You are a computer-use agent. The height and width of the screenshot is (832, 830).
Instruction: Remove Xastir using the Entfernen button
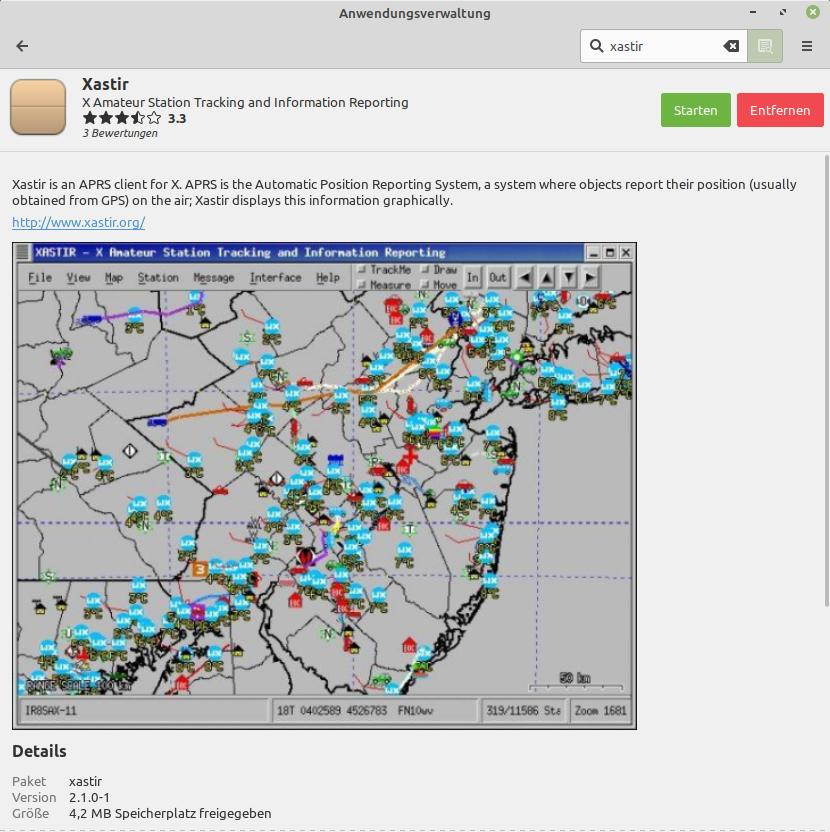[x=780, y=110]
